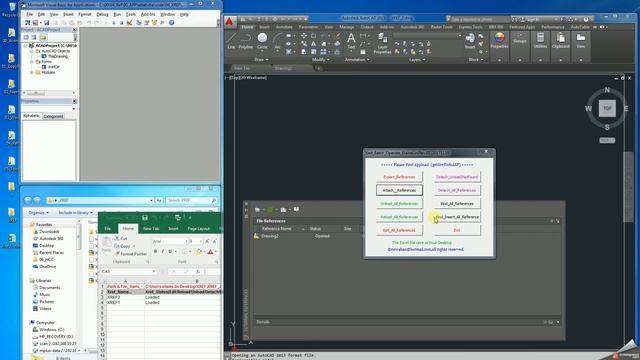Open the Debug menu in VBA editor
Image resolution: width=640 pixels, height=360 pixels.
[102, 14]
